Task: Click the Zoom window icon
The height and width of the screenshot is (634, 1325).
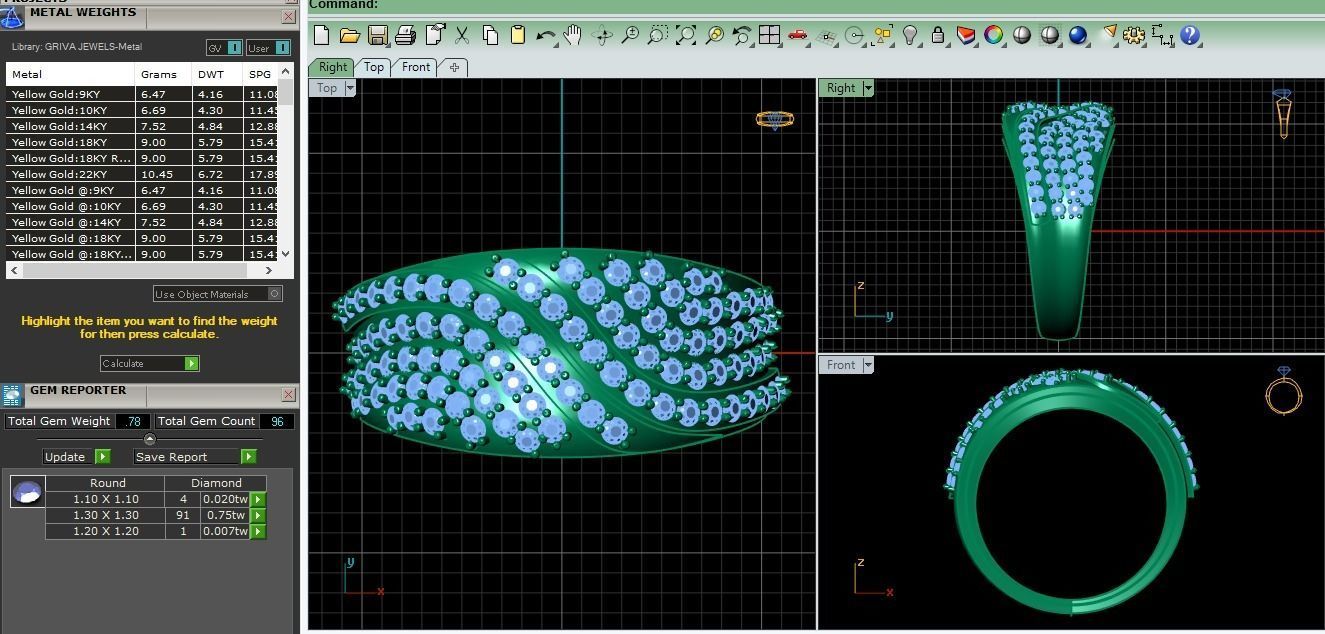Action: point(657,35)
